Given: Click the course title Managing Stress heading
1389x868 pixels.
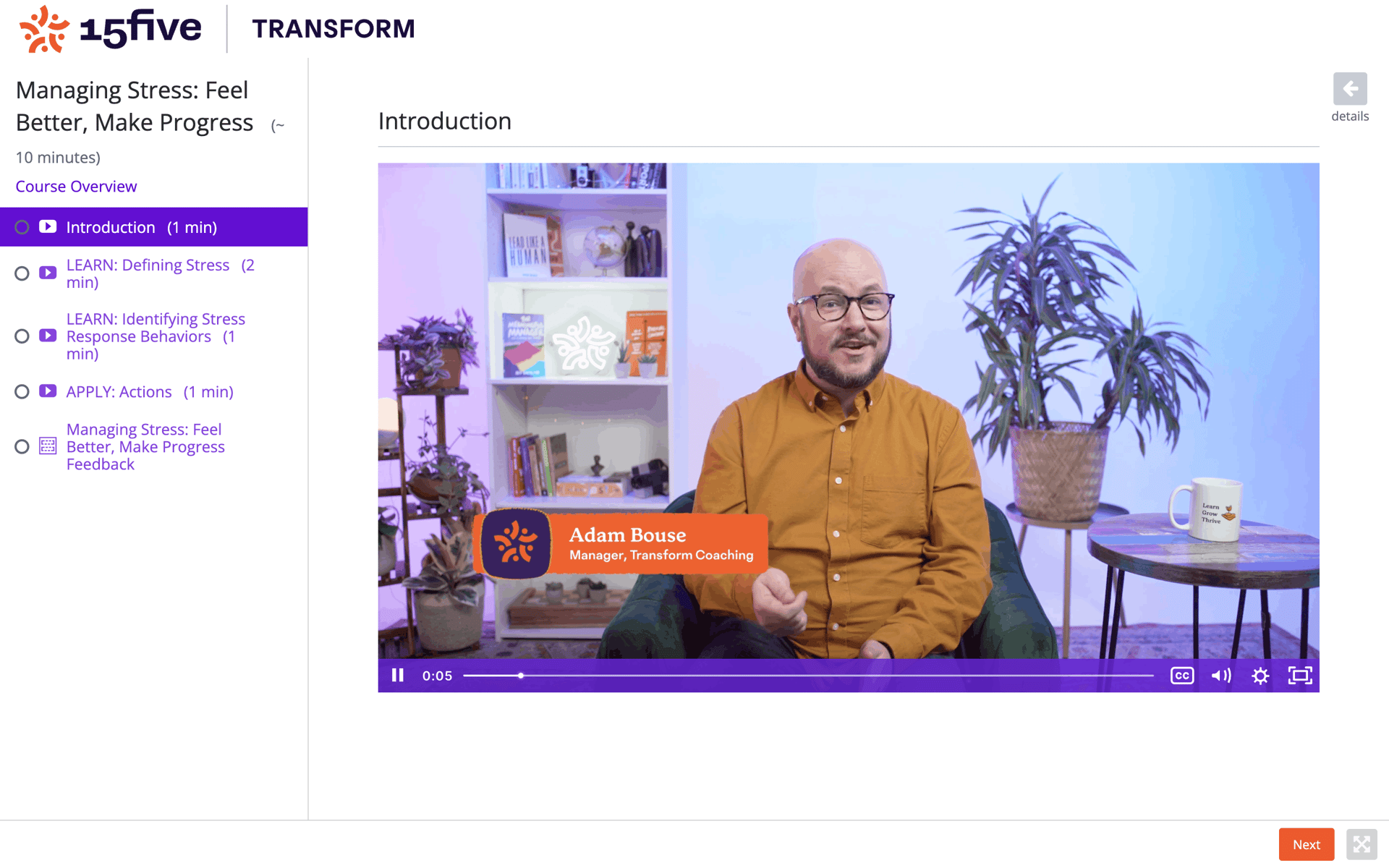Looking at the screenshot, I should tap(135, 106).
